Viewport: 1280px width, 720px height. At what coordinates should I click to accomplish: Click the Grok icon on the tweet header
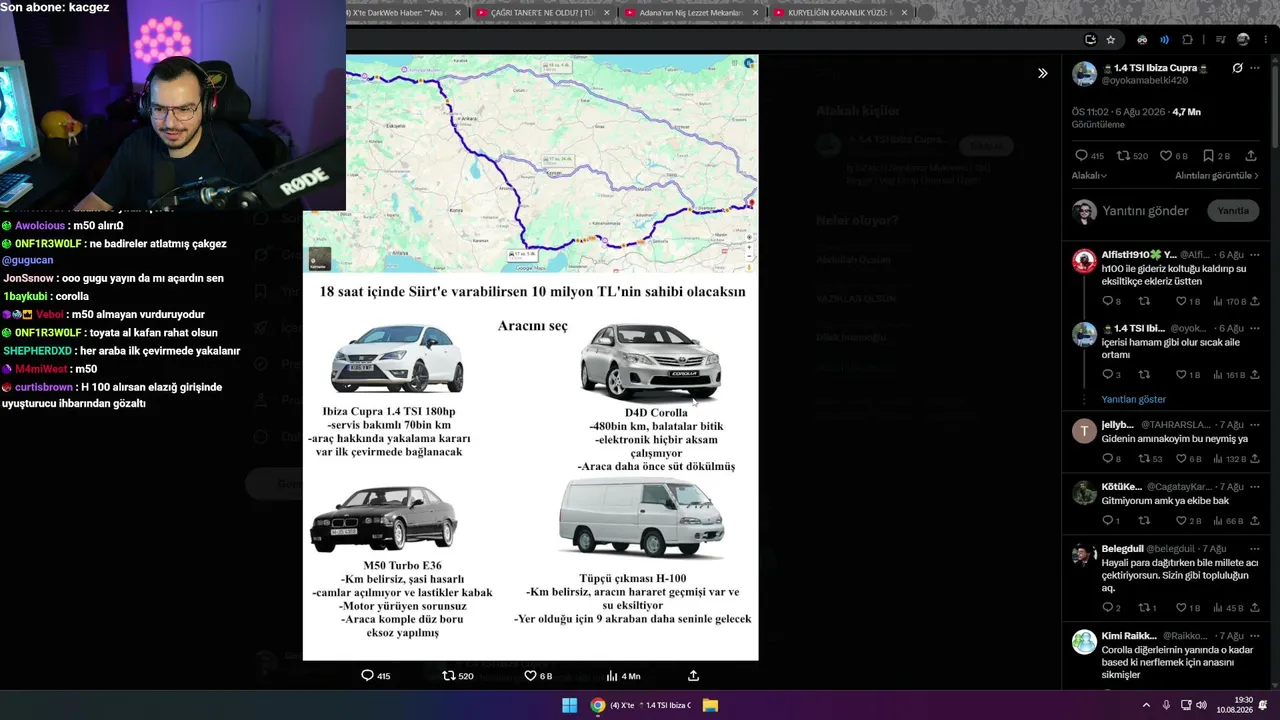pyautogui.click(x=1237, y=68)
